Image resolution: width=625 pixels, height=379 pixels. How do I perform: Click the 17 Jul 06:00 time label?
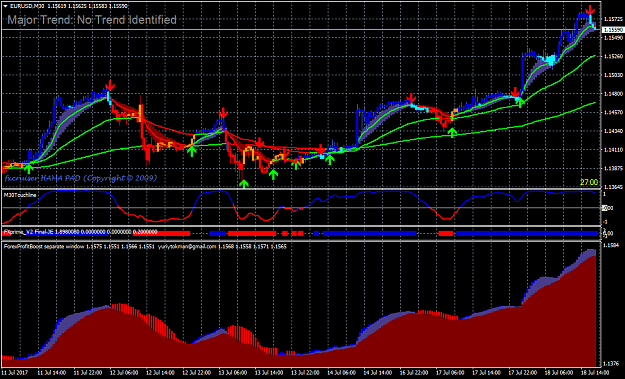click(450, 373)
